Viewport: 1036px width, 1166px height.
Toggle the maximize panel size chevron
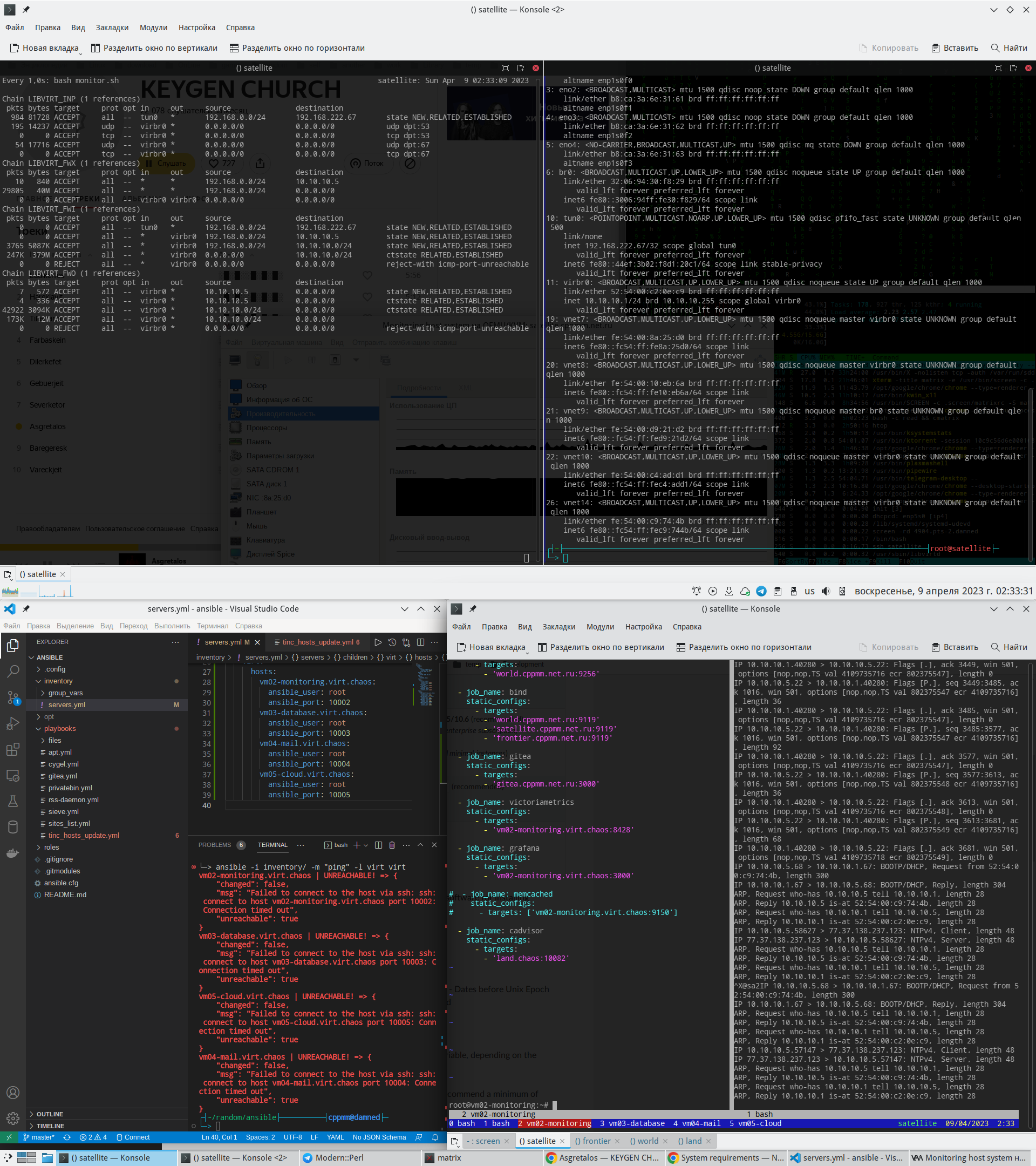[x=420, y=845]
